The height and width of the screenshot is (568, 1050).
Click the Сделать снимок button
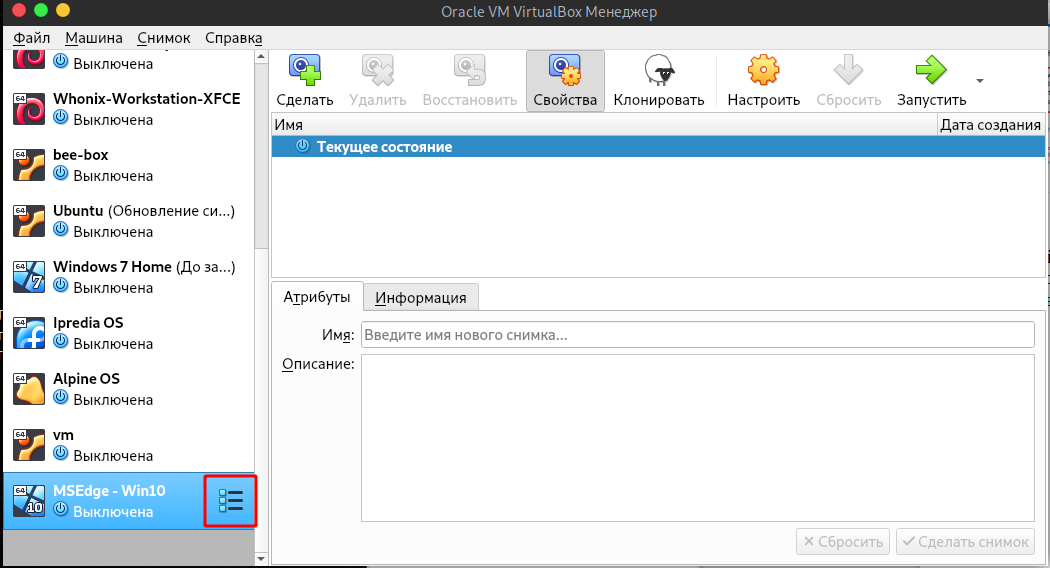(x=965, y=542)
